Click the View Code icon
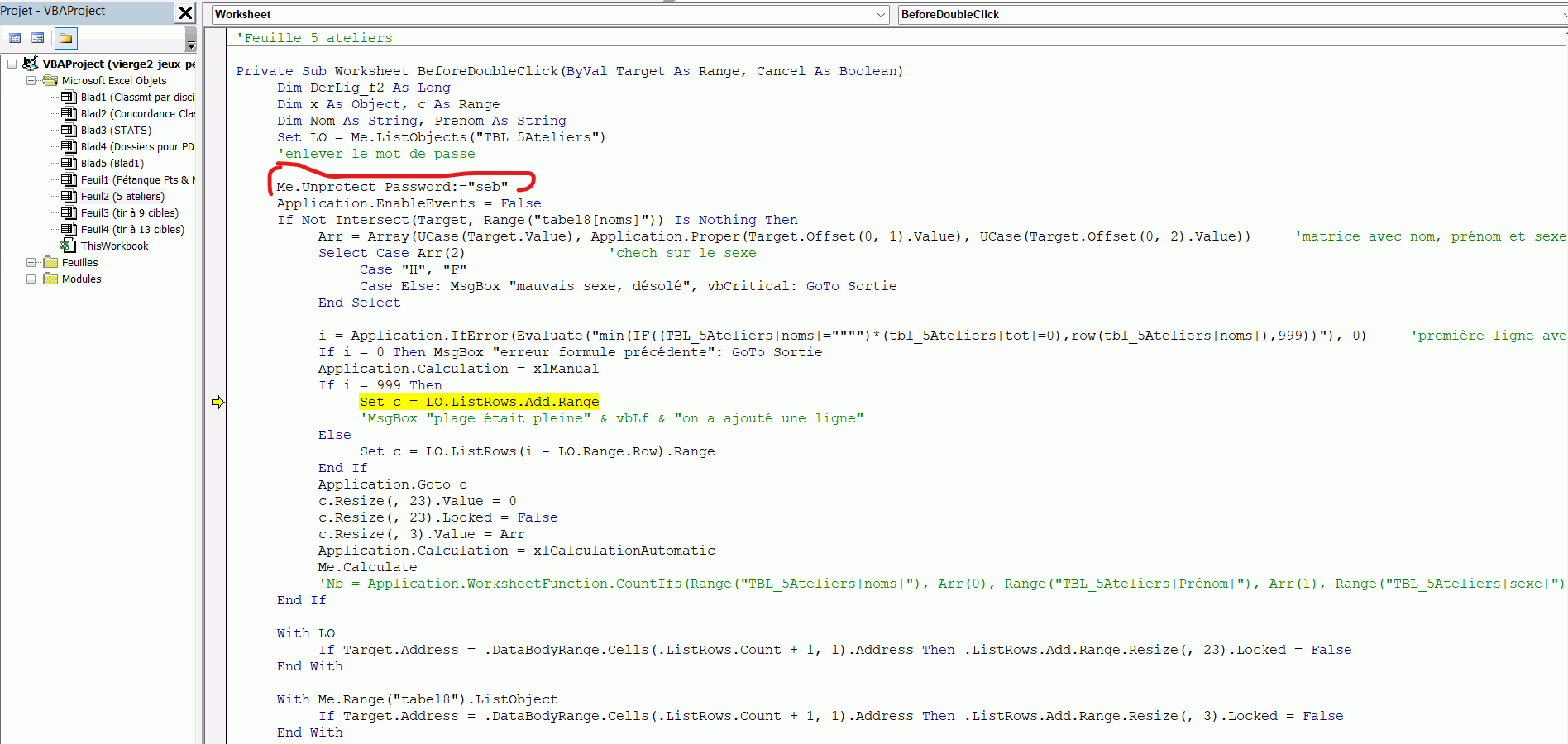 click(15, 38)
